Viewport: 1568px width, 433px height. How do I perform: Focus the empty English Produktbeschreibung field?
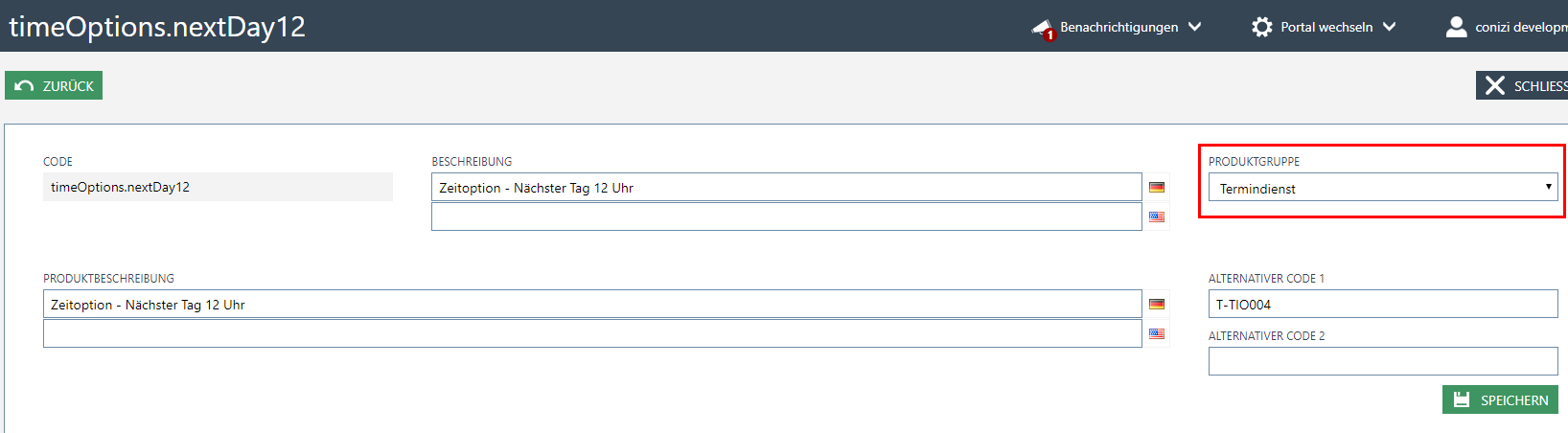pyautogui.click(x=592, y=333)
